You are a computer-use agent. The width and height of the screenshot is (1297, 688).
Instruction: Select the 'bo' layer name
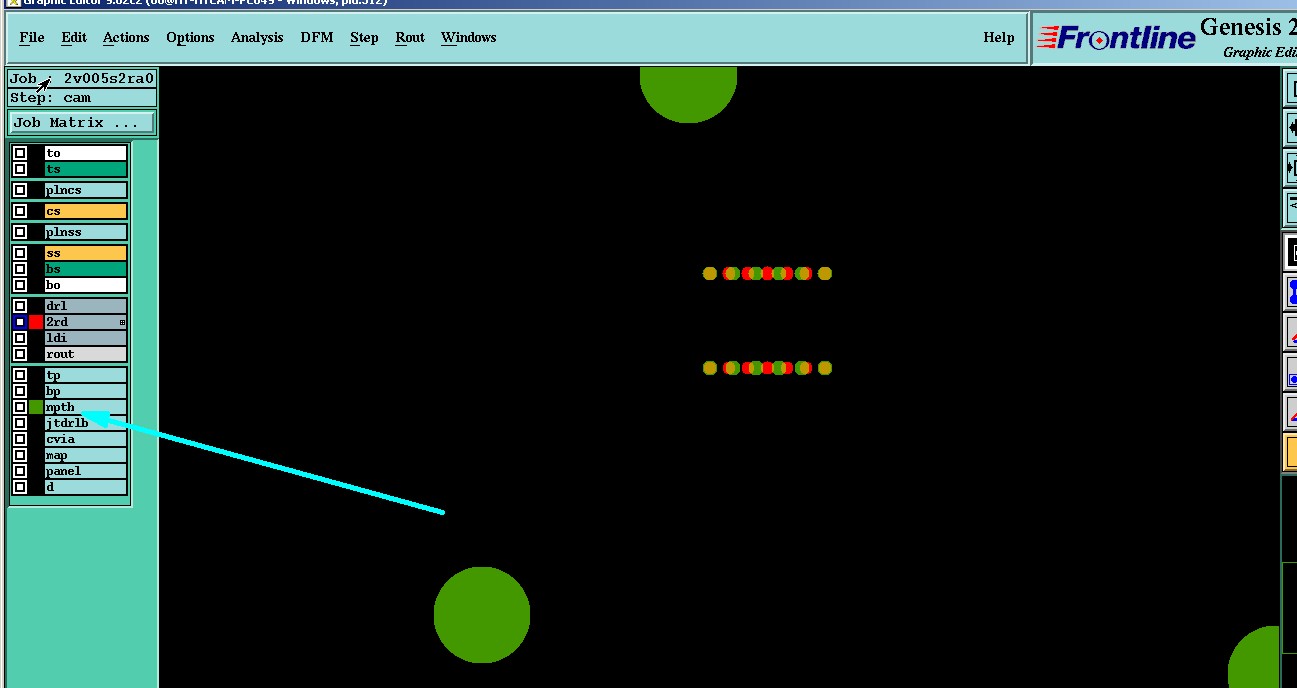[86, 285]
